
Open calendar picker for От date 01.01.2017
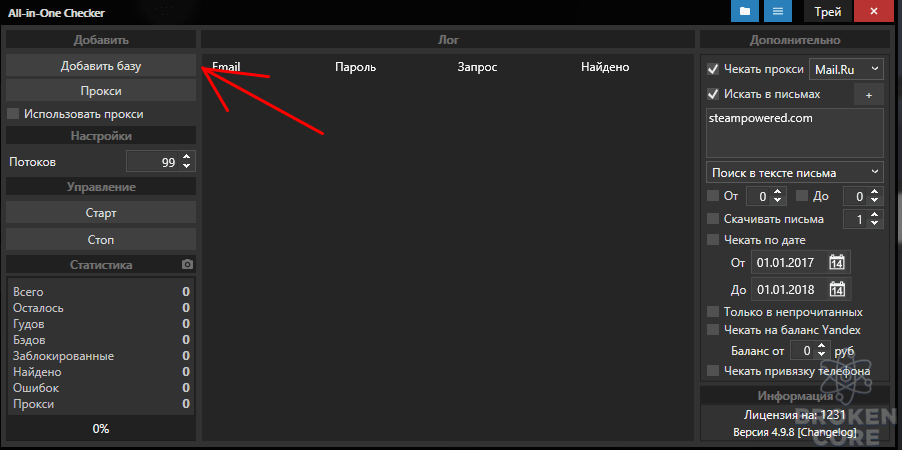836,262
